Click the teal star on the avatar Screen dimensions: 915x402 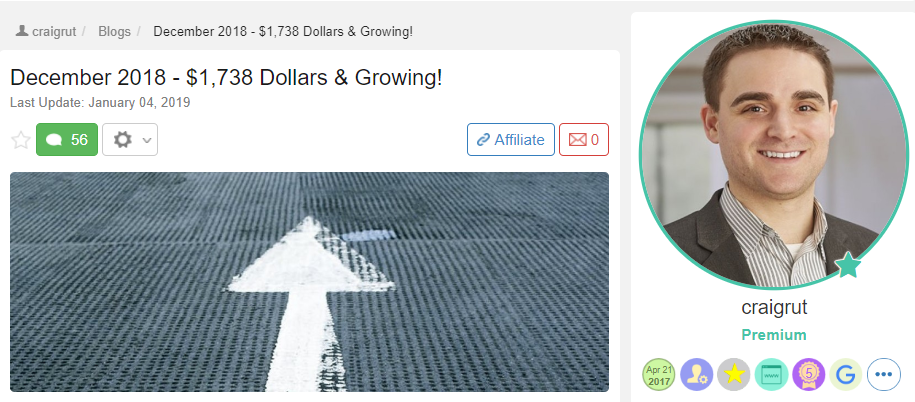[x=848, y=265]
